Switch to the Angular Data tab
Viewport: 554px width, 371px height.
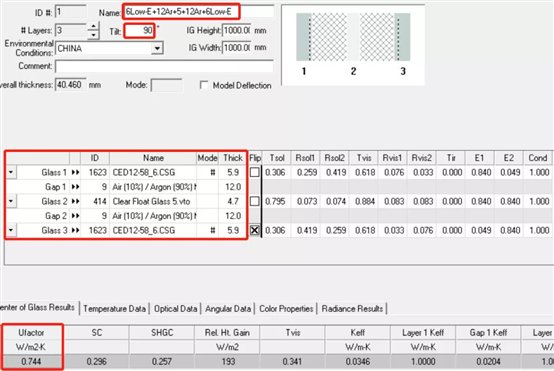coord(228,309)
